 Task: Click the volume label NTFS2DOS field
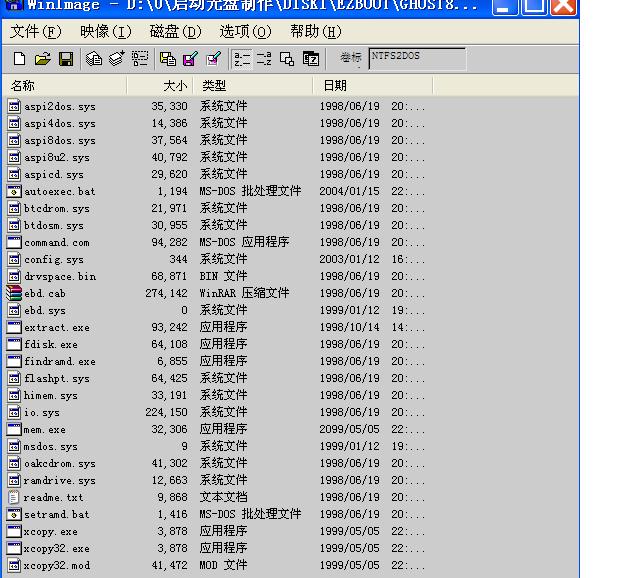pos(417,59)
